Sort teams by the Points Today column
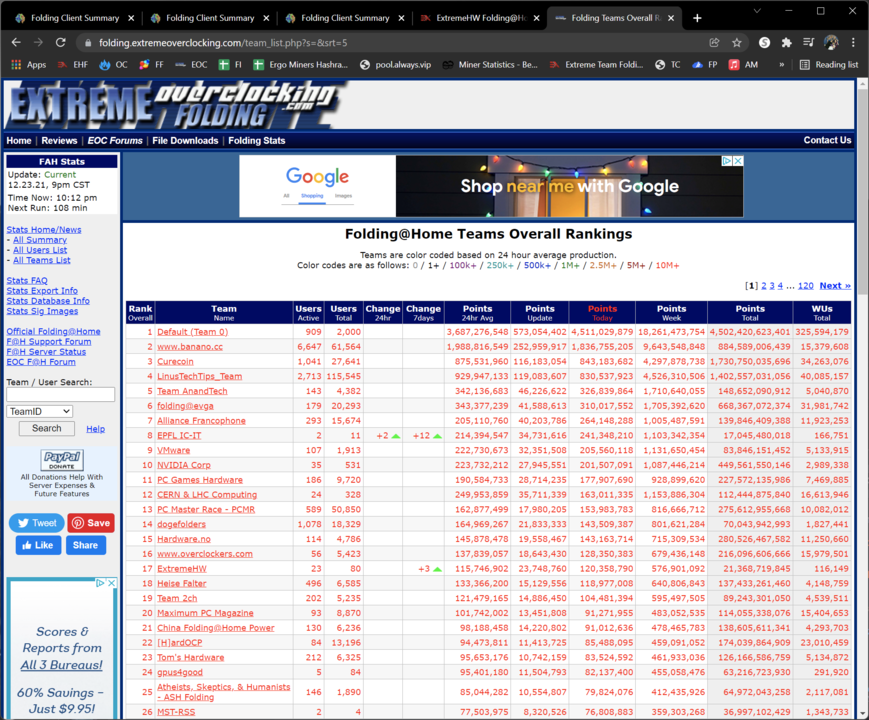Viewport: 869px width, 720px height. coord(601,311)
